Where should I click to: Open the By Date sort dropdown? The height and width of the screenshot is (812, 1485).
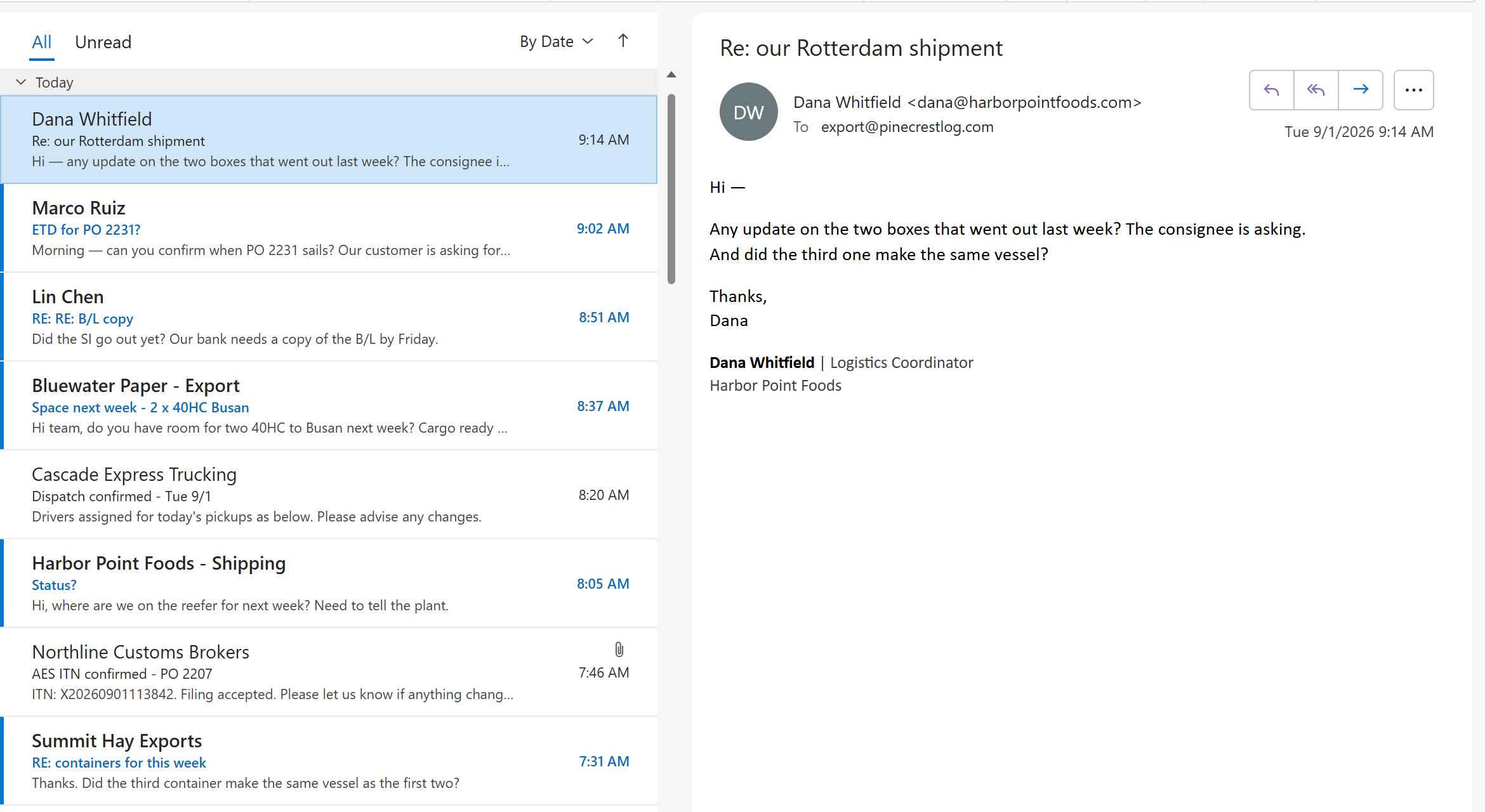tap(557, 42)
